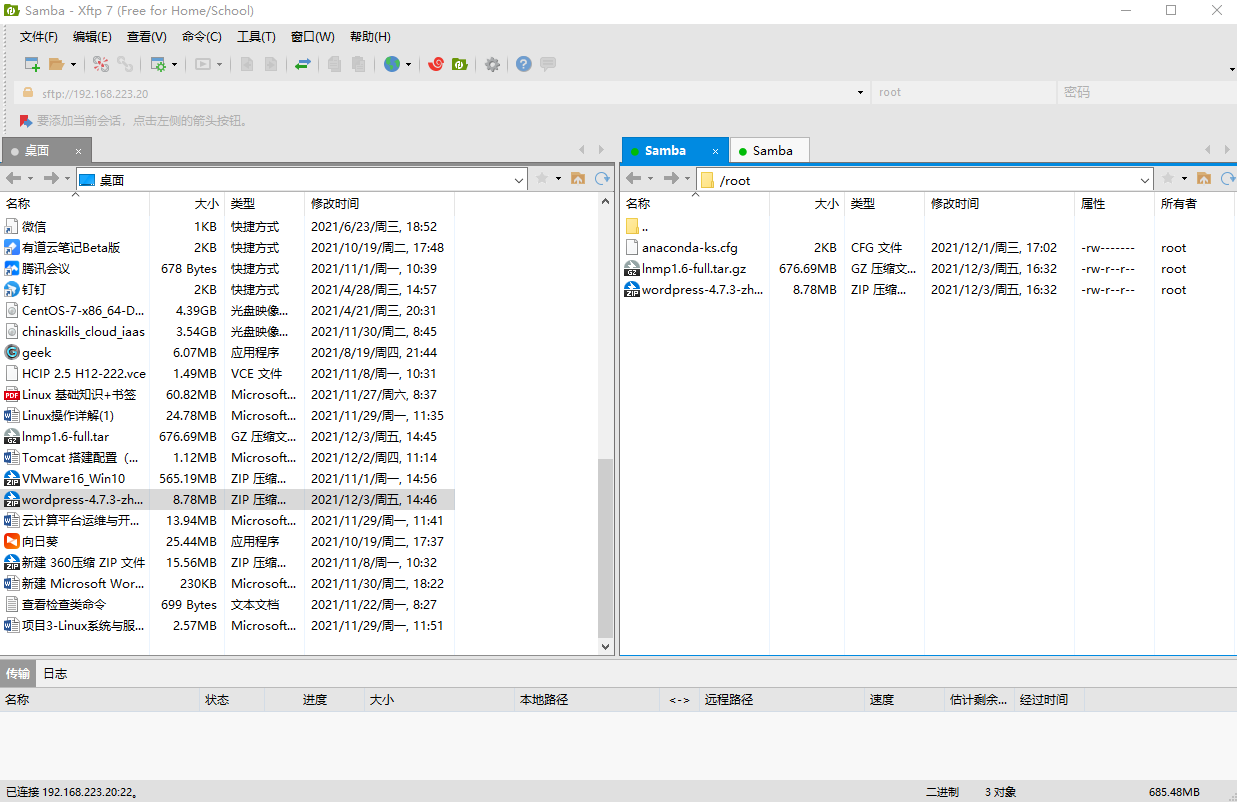Viewport: 1237px width, 802px height.
Task: Go back in the local 桌面 pane
Action: [13, 178]
